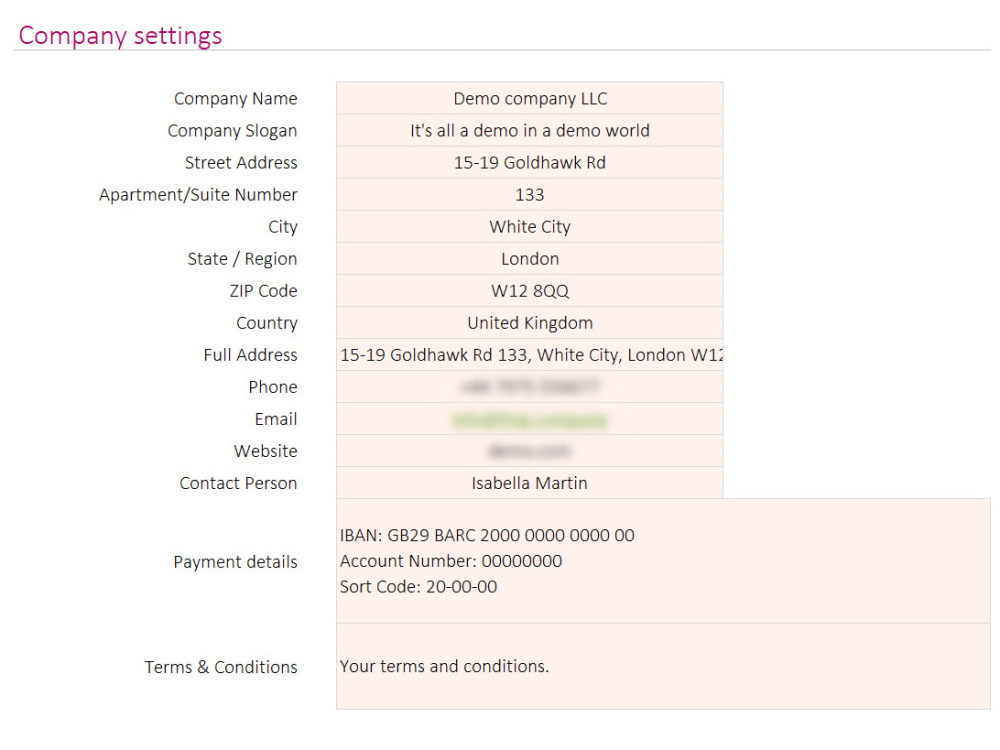Select the State / Region field 'London'

pyautogui.click(x=529, y=258)
